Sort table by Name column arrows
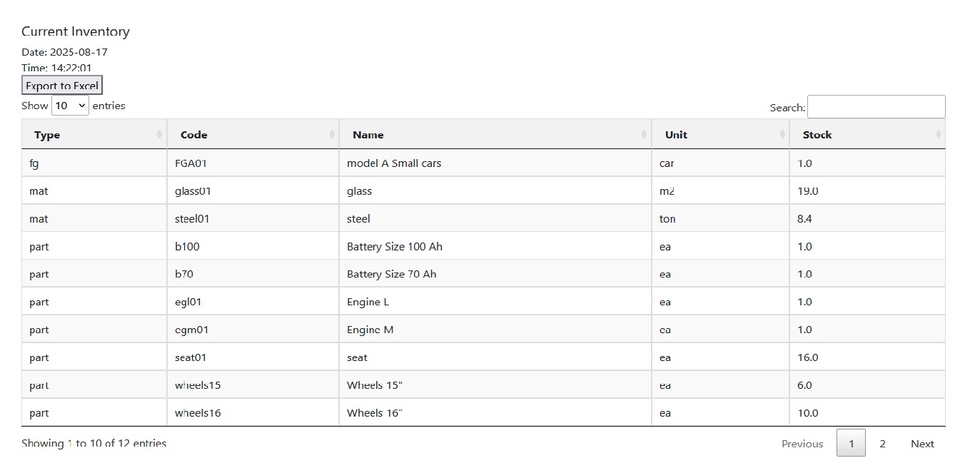Image resolution: width=960 pixels, height=473 pixels. (x=645, y=134)
